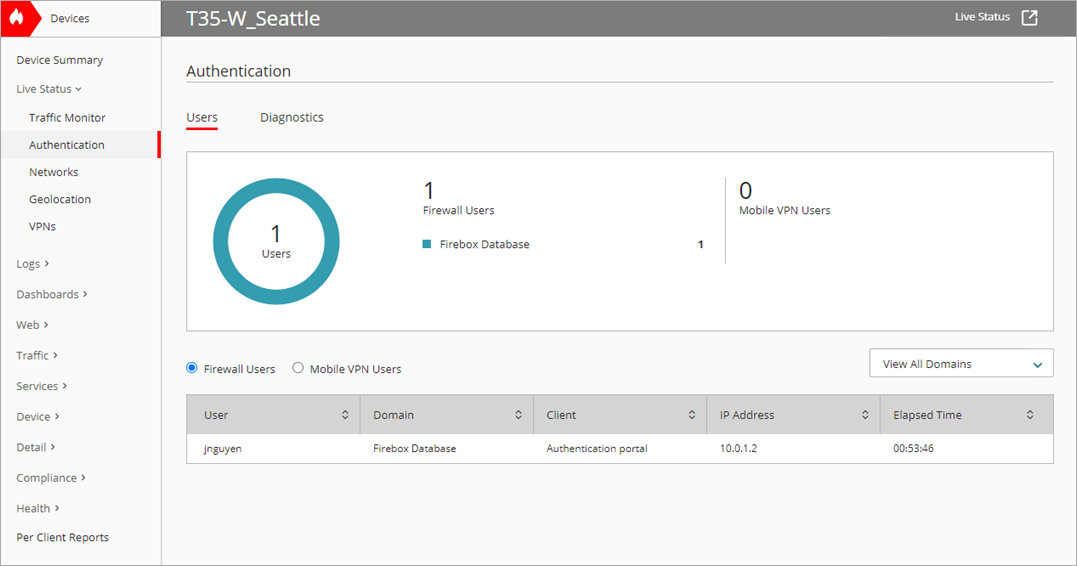This screenshot has width=1077, height=566.
Task: Select the Mobile VPN Users radio button
Action: pyautogui.click(x=298, y=369)
